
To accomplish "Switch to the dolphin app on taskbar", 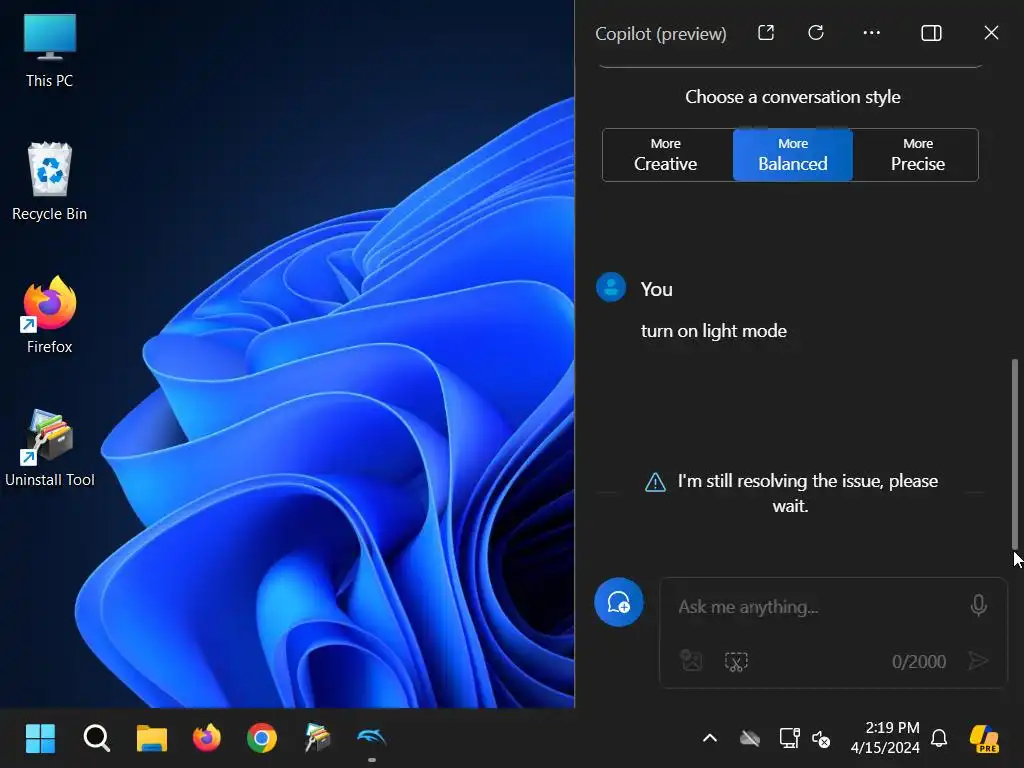I will click(x=372, y=739).
